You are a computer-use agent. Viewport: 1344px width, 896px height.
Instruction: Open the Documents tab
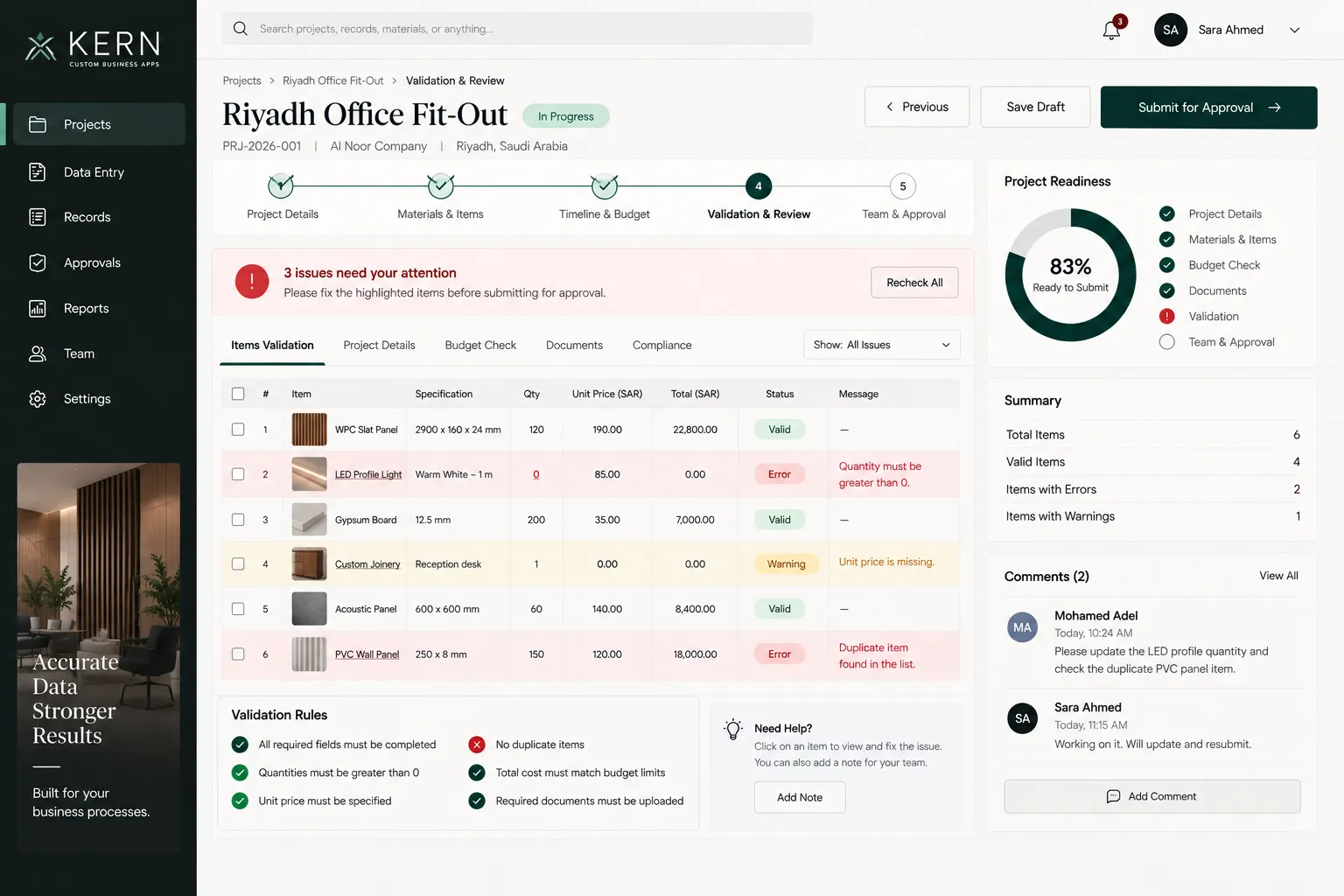[x=574, y=346]
